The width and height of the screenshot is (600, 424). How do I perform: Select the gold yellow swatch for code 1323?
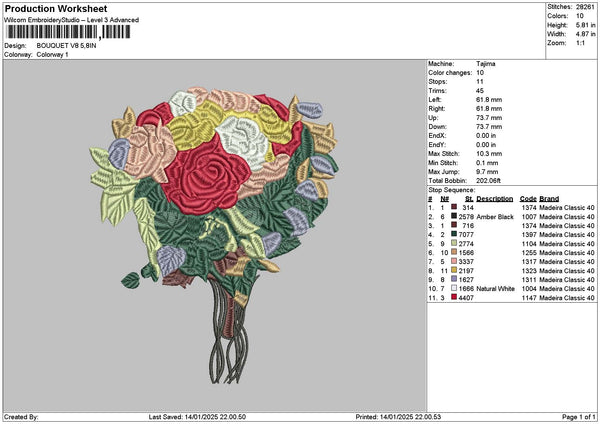click(x=454, y=270)
